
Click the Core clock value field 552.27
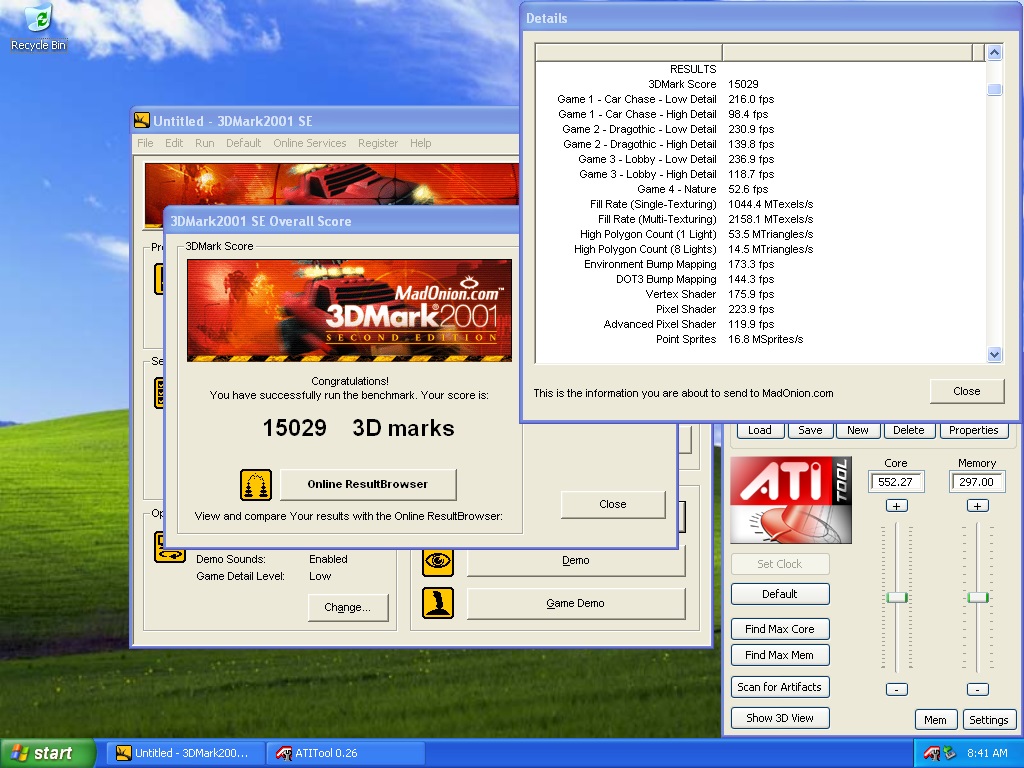coord(896,482)
